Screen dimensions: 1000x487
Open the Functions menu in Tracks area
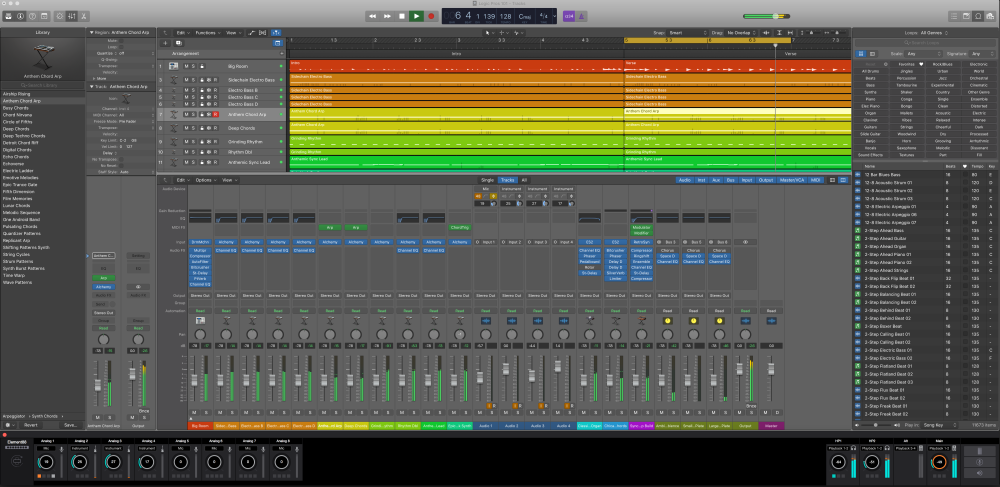pos(207,33)
